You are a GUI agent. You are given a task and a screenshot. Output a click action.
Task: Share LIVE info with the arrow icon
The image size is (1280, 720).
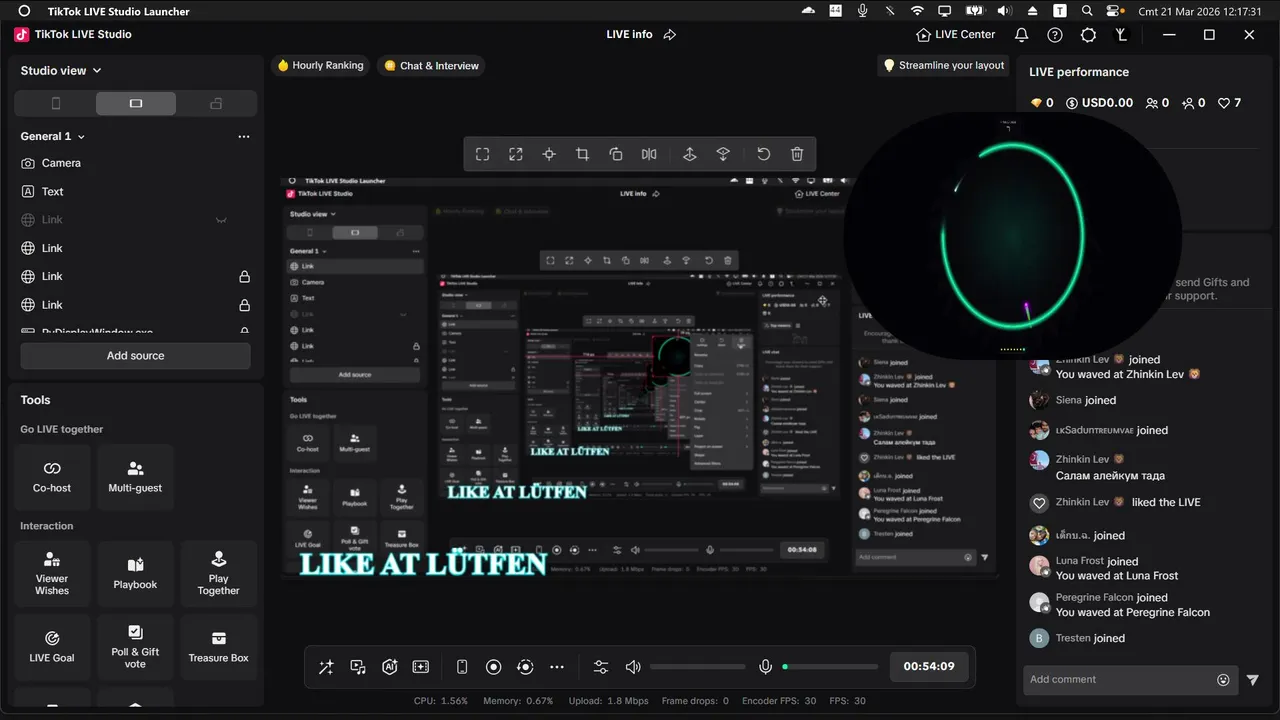(x=670, y=34)
